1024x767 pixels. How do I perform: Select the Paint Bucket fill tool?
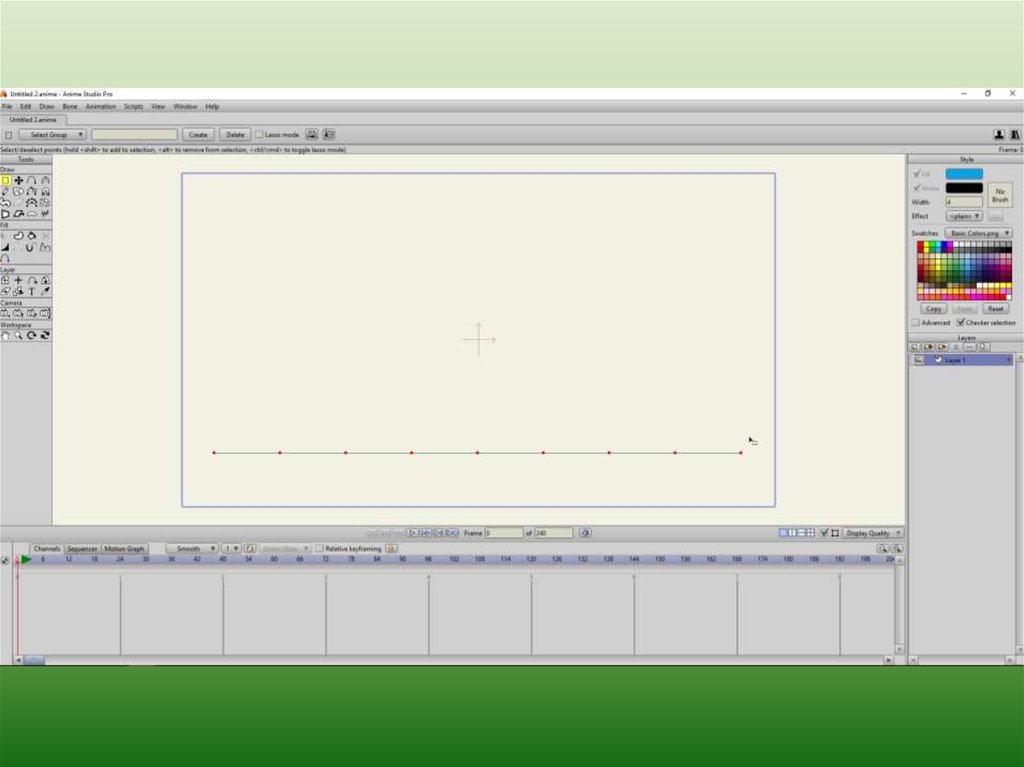[x=32, y=236]
